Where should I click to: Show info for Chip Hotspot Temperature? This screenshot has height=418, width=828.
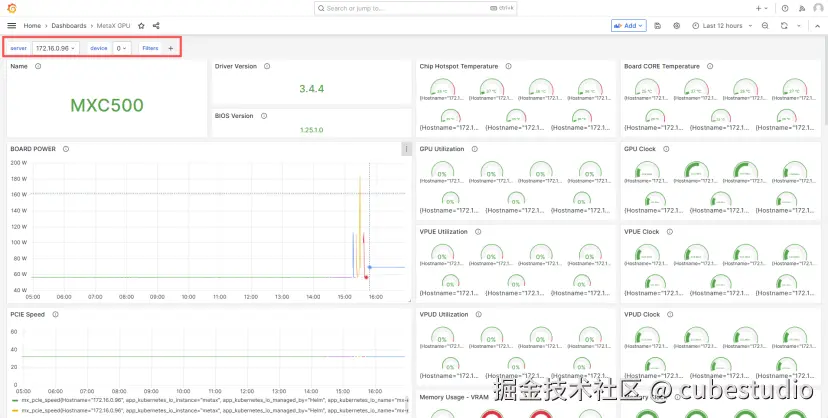tap(508, 66)
